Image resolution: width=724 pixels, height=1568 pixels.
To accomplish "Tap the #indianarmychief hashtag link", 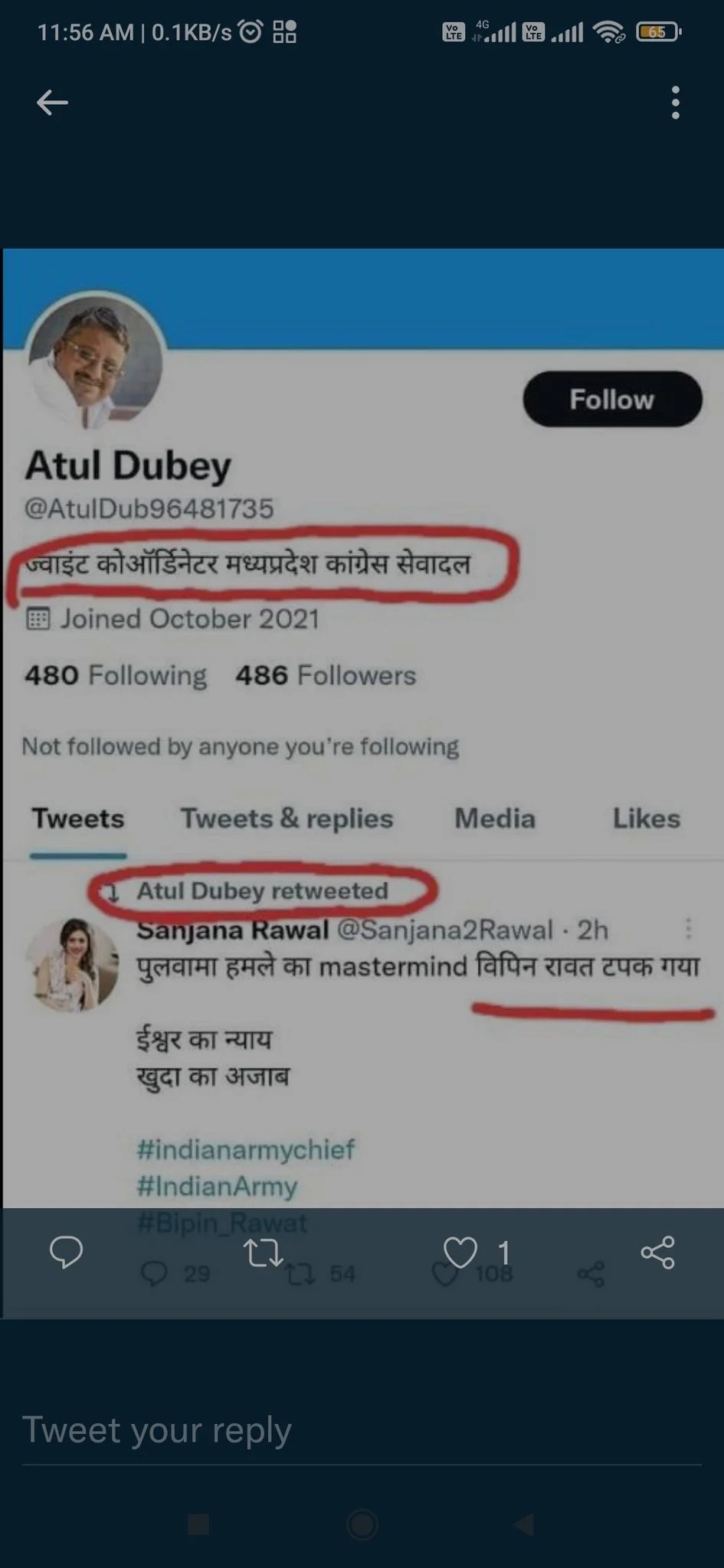I will point(245,1149).
